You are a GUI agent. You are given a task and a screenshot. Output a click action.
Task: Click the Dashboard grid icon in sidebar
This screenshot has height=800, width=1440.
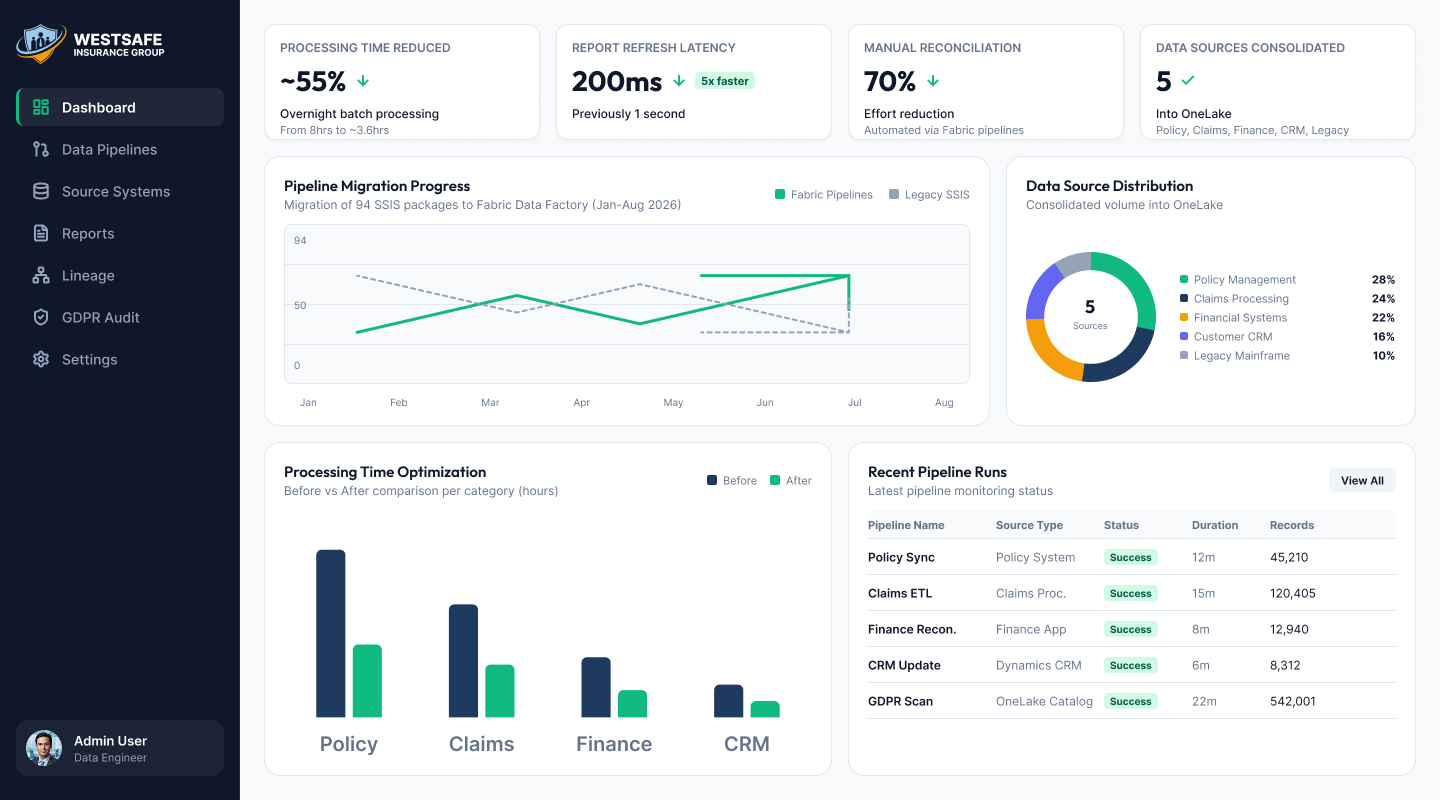41,107
